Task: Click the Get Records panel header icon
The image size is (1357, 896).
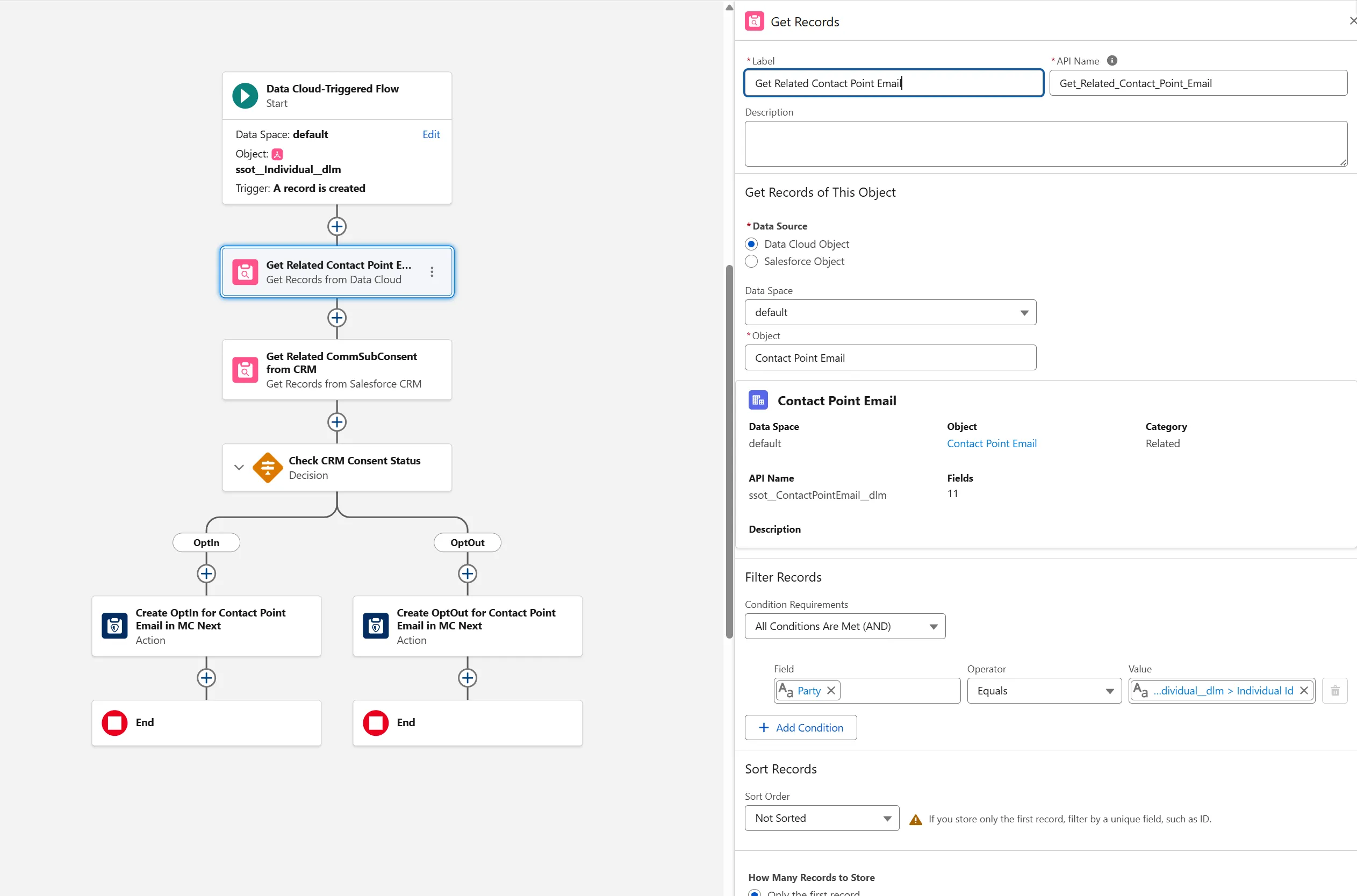Action: [754, 21]
